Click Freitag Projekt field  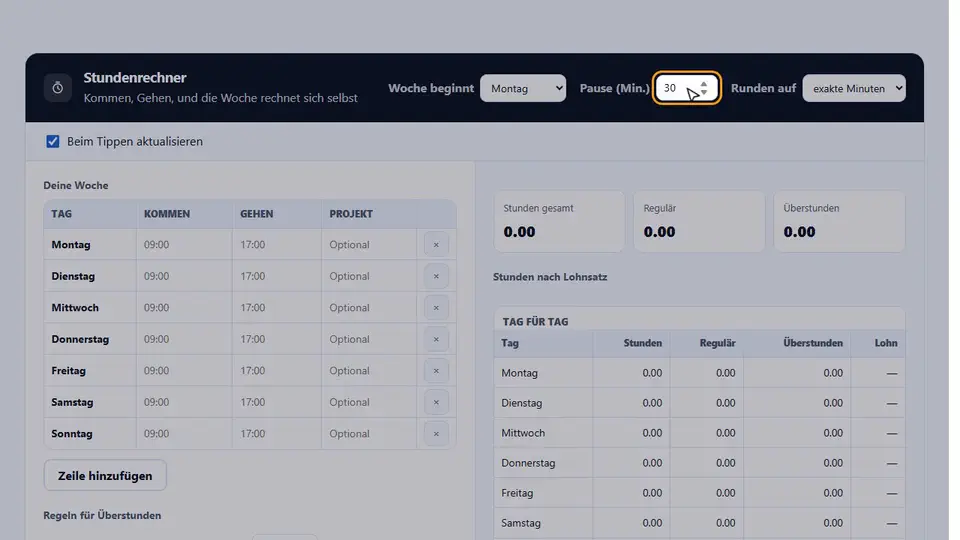click(x=369, y=371)
